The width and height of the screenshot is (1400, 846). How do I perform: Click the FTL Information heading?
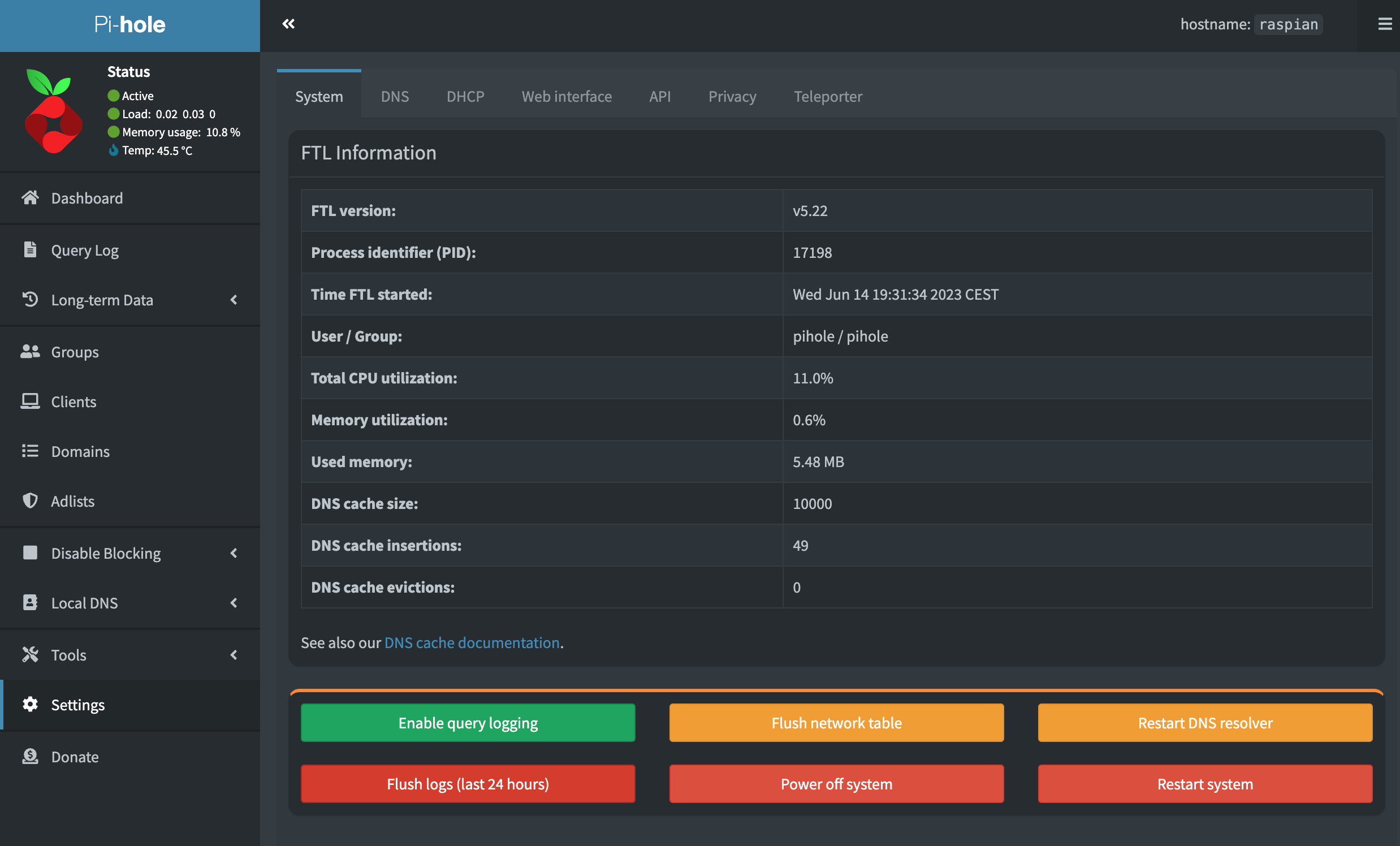click(x=368, y=152)
